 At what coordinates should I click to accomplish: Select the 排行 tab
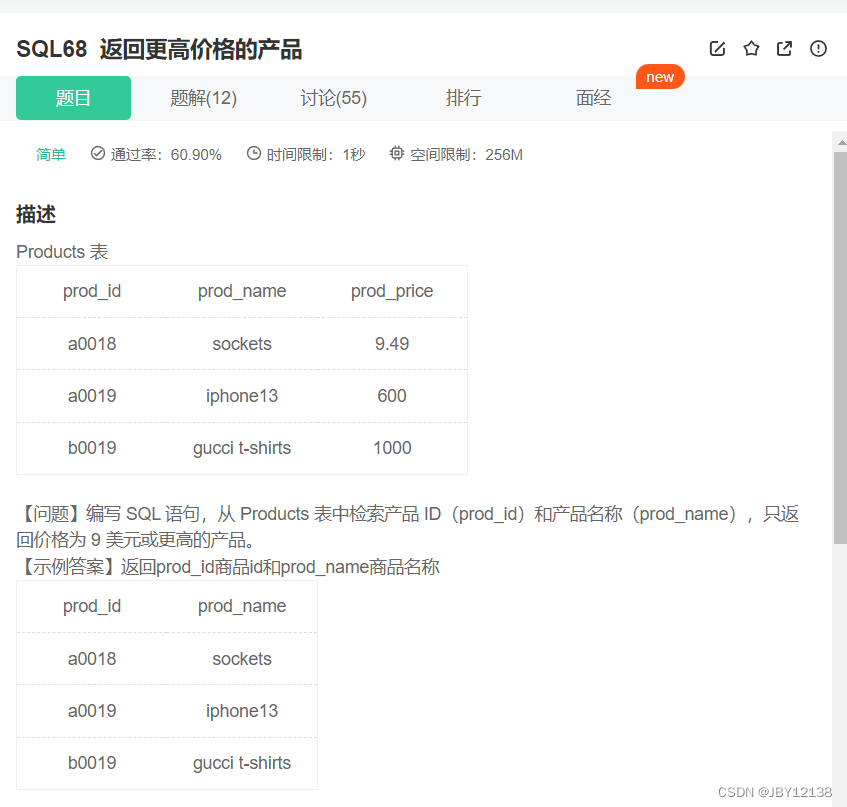click(x=463, y=98)
